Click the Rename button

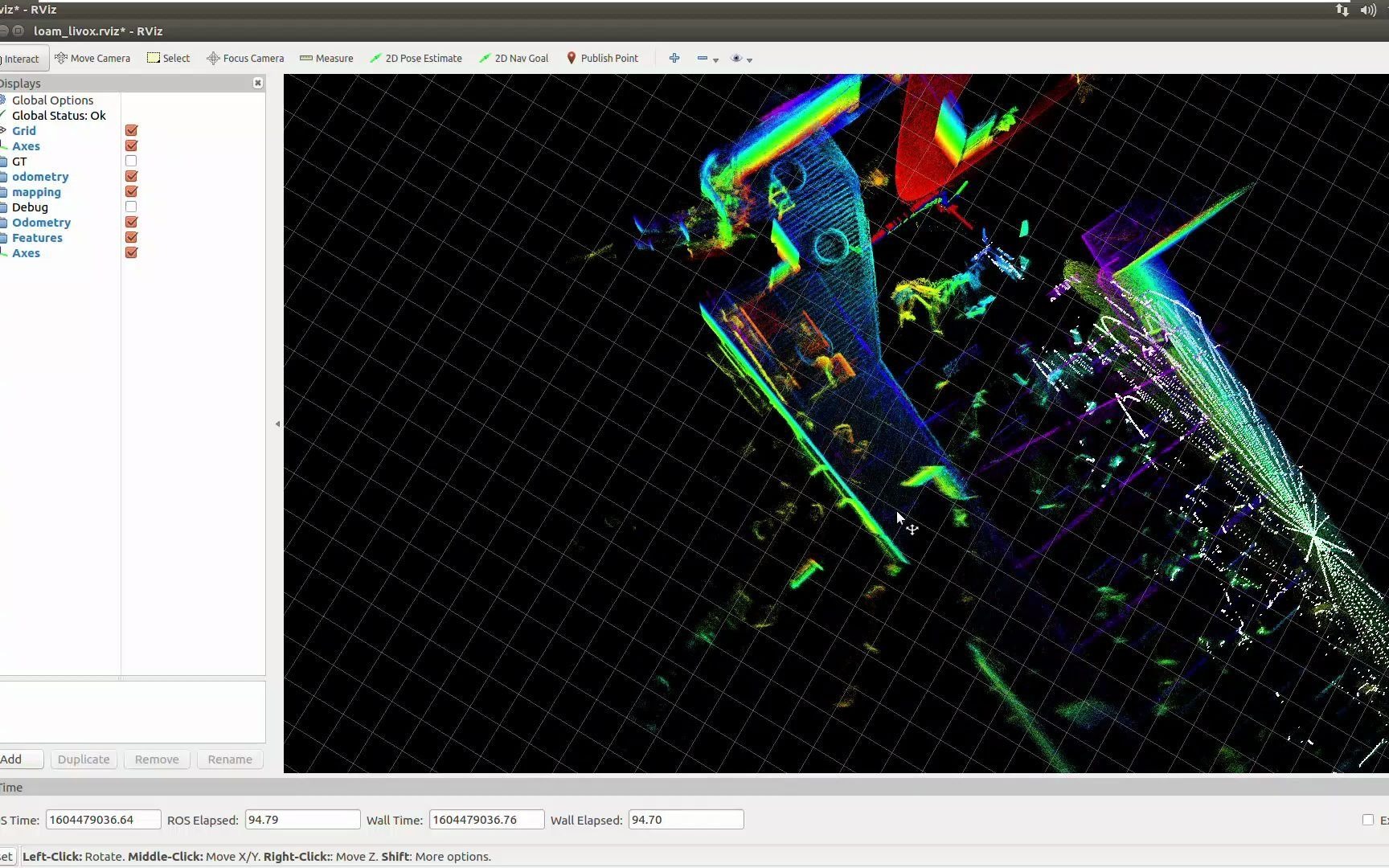point(229,759)
